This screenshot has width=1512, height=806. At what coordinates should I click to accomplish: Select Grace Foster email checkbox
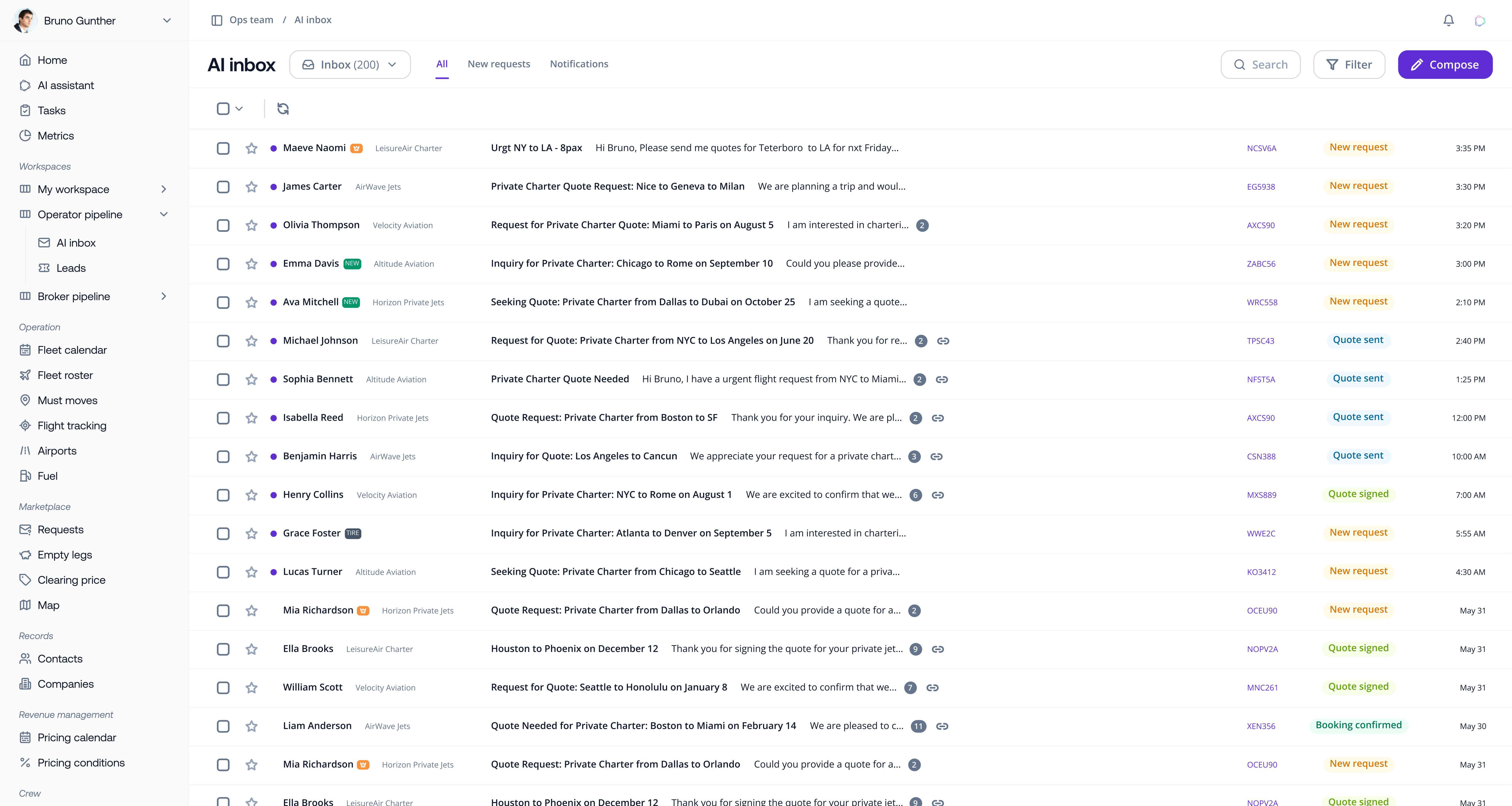click(223, 534)
